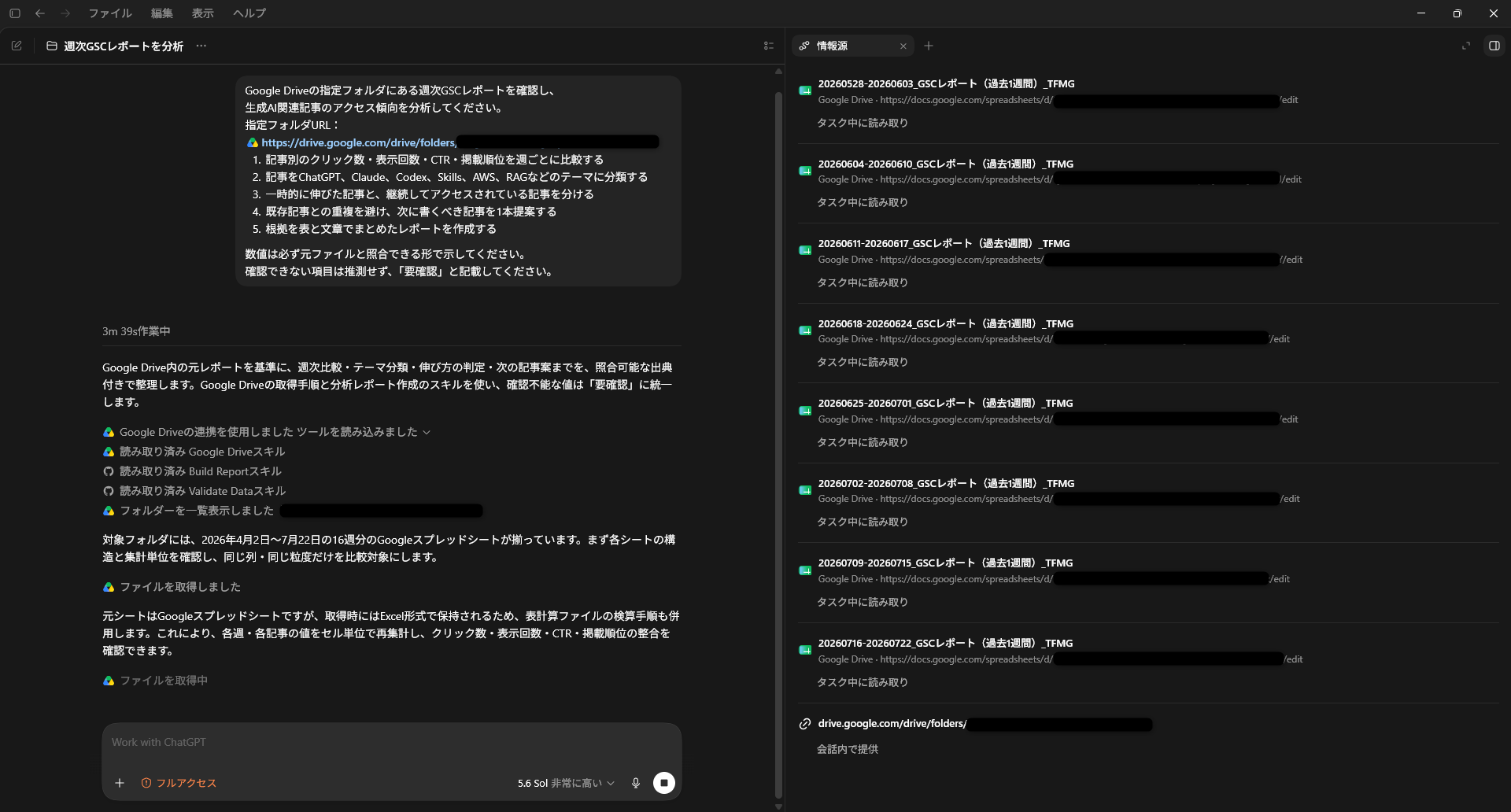Viewport: 1511px width, 812px height.
Task: Click ファイルを取得中 progress step
Action: pos(164,681)
